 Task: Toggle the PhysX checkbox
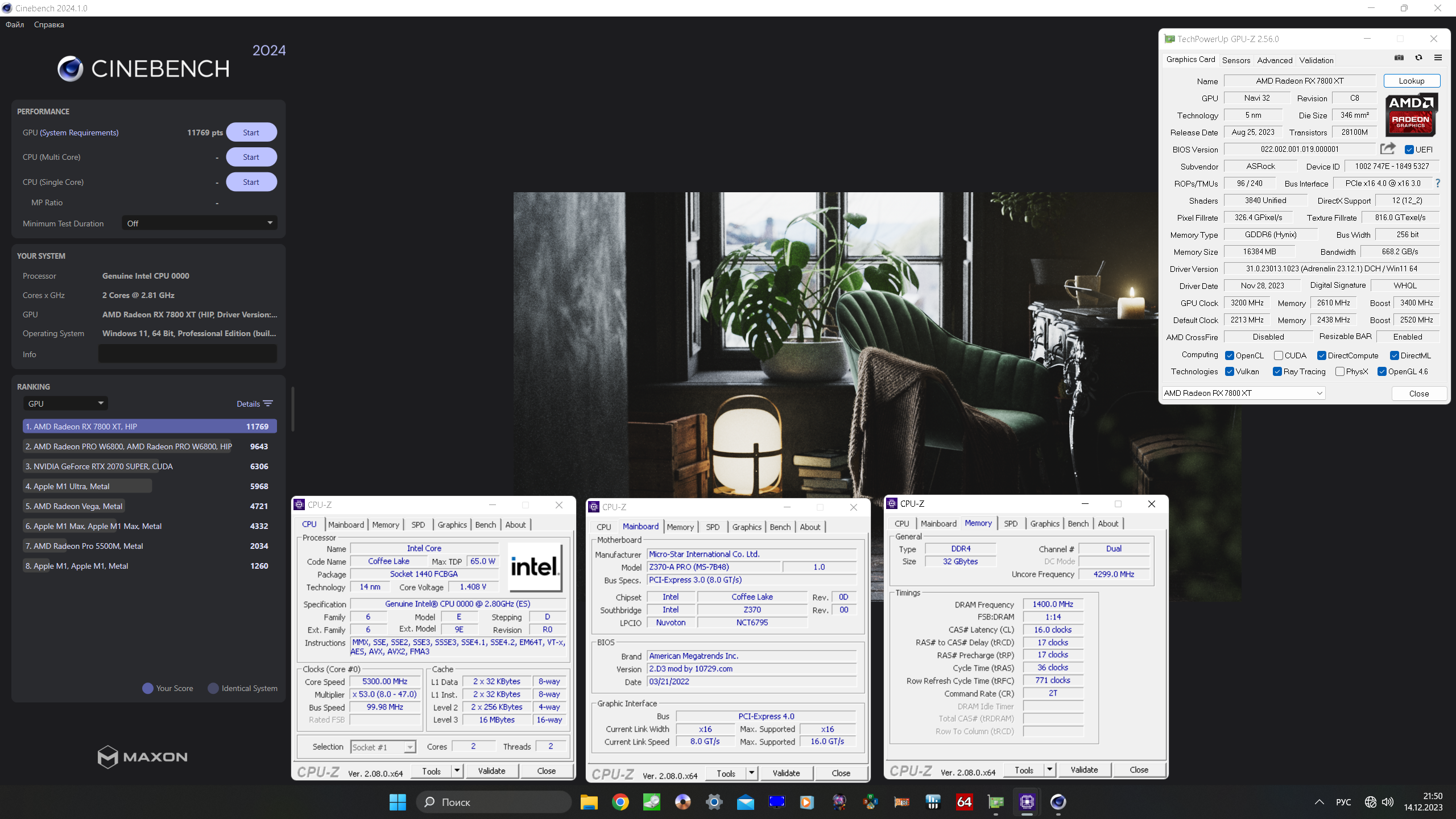[1340, 371]
